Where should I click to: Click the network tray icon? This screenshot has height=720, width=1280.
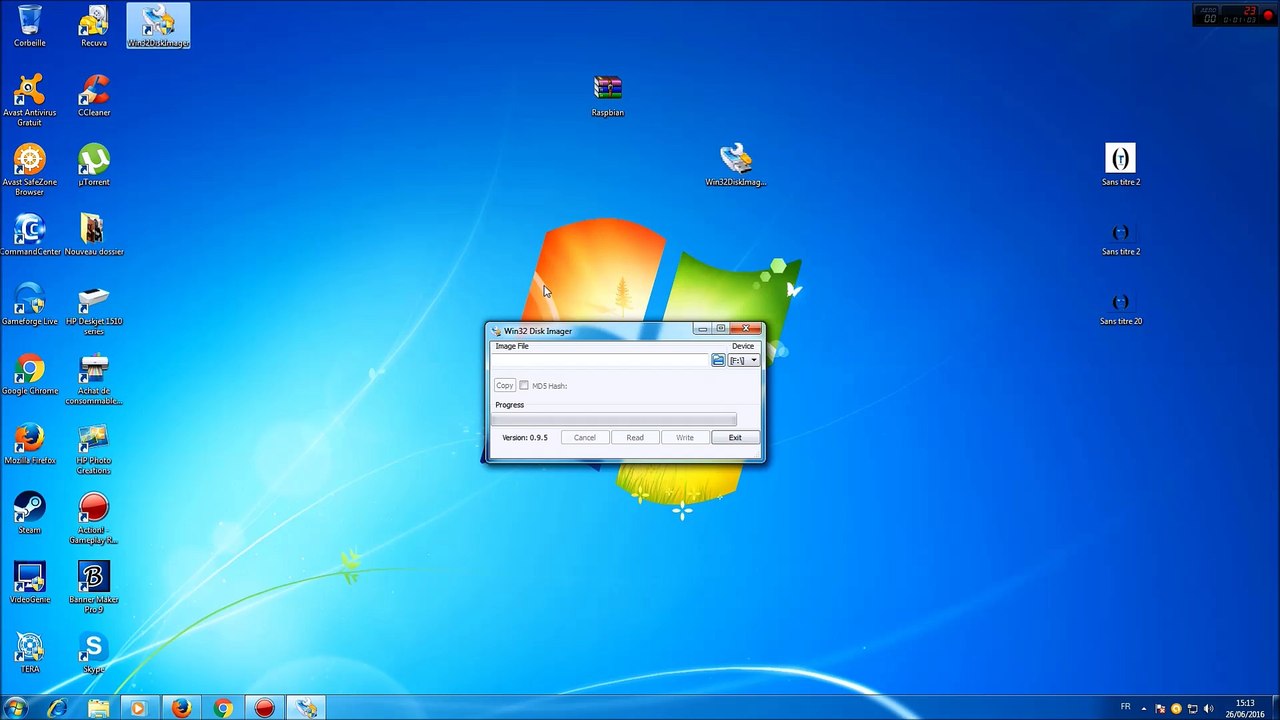click(x=1192, y=709)
